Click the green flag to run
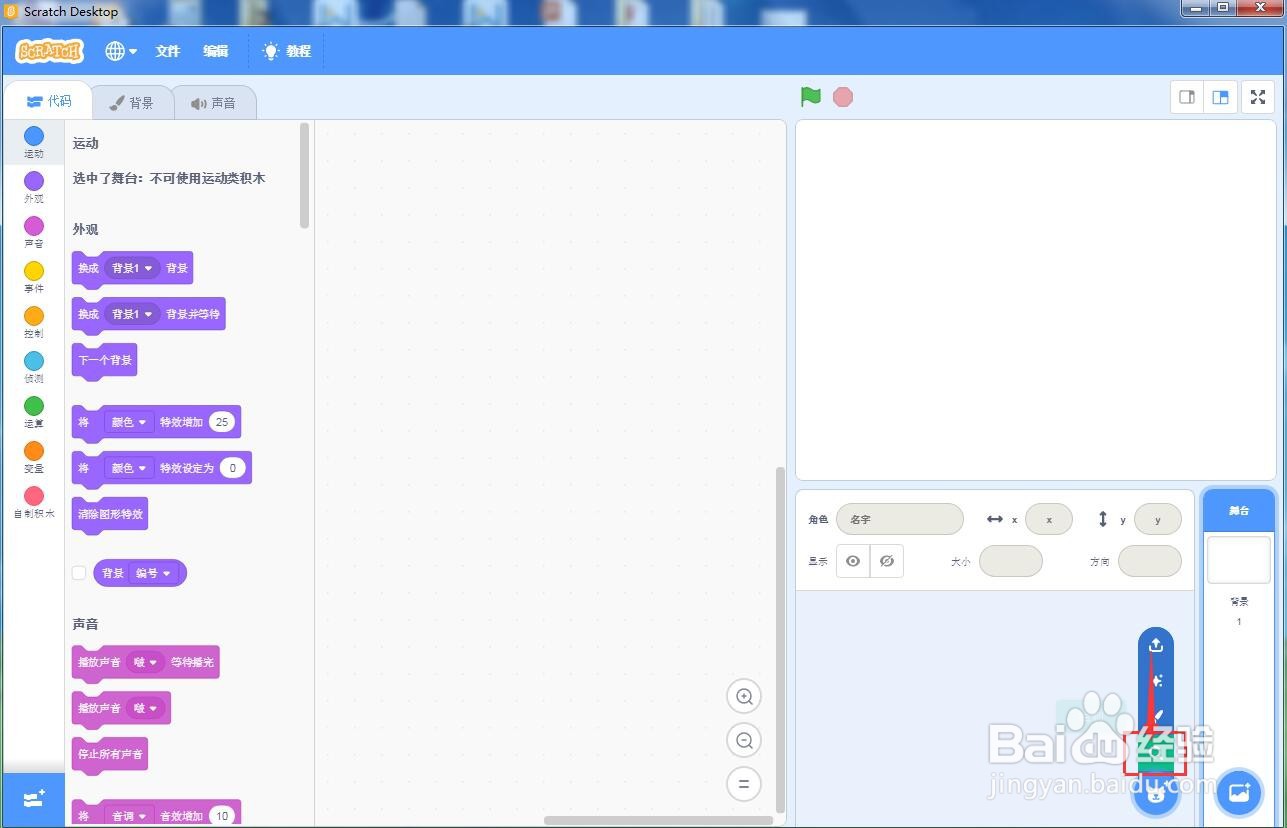The image size is (1287, 828). click(x=811, y=97)
